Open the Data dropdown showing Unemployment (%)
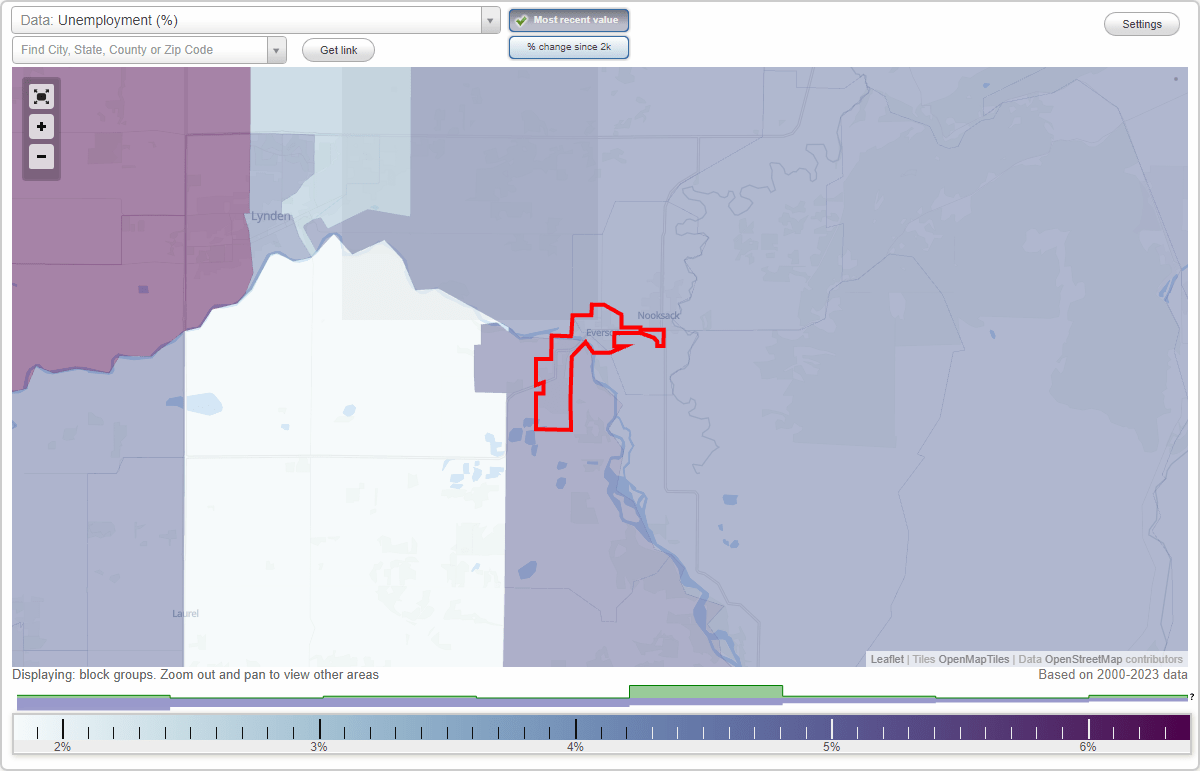The height and width of the screenshot is (771, 1200). click(x=250, y=19)
